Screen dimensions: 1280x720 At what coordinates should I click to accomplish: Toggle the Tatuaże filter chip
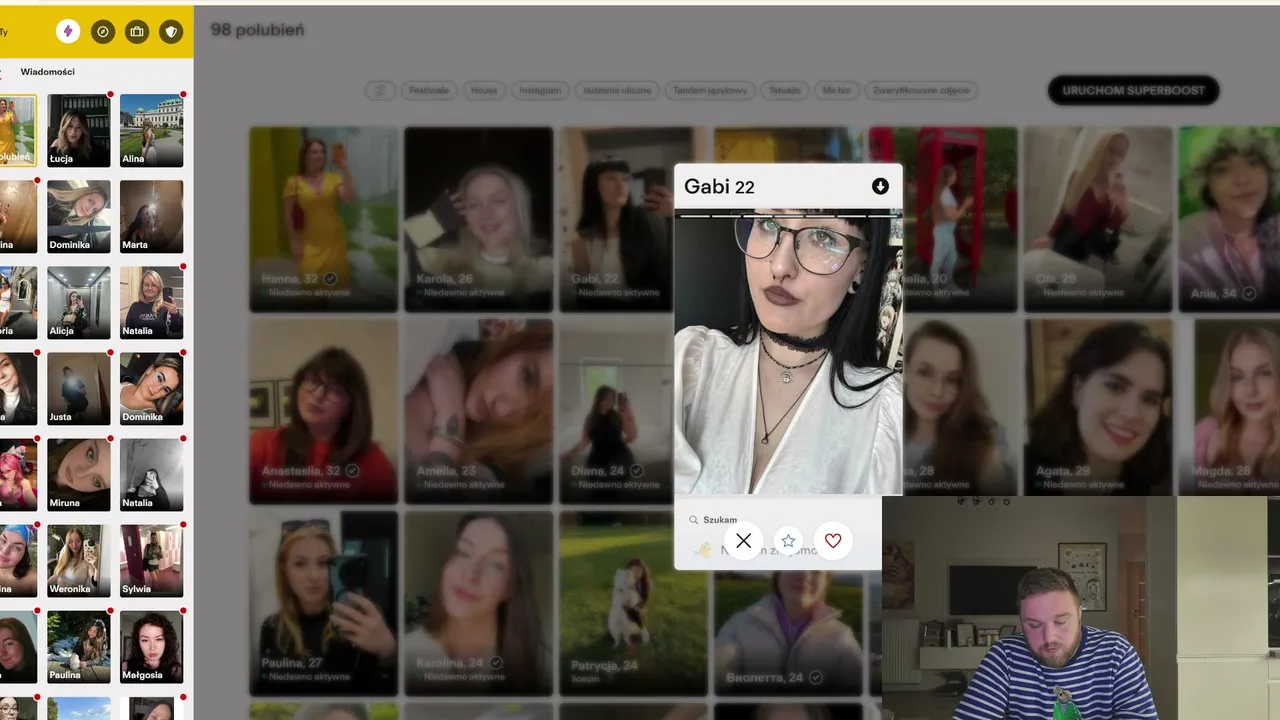pos(785,90)
